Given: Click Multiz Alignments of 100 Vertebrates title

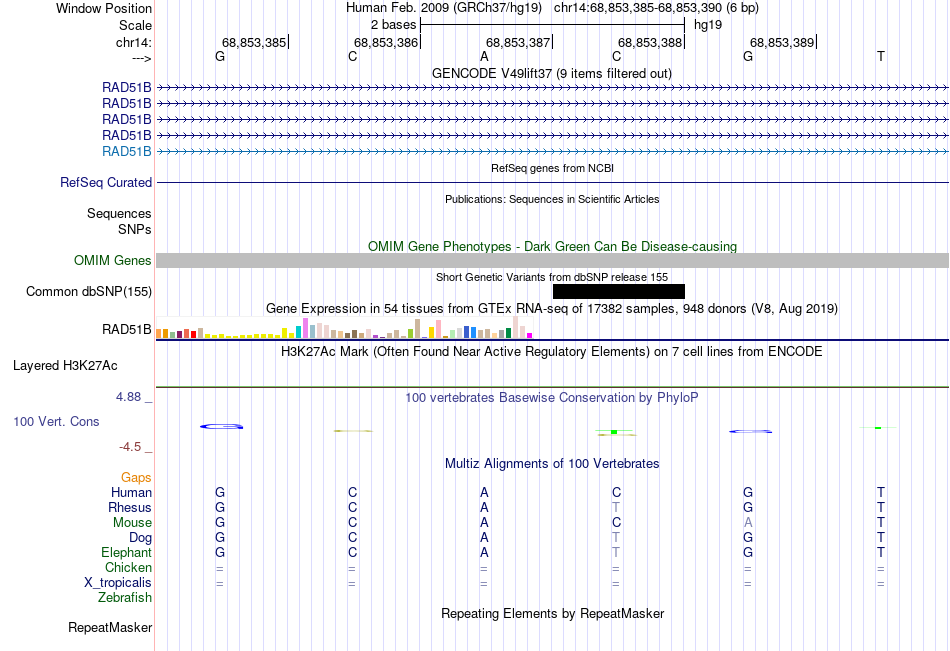Looking at the screenshot, I should tap(552, 464).
